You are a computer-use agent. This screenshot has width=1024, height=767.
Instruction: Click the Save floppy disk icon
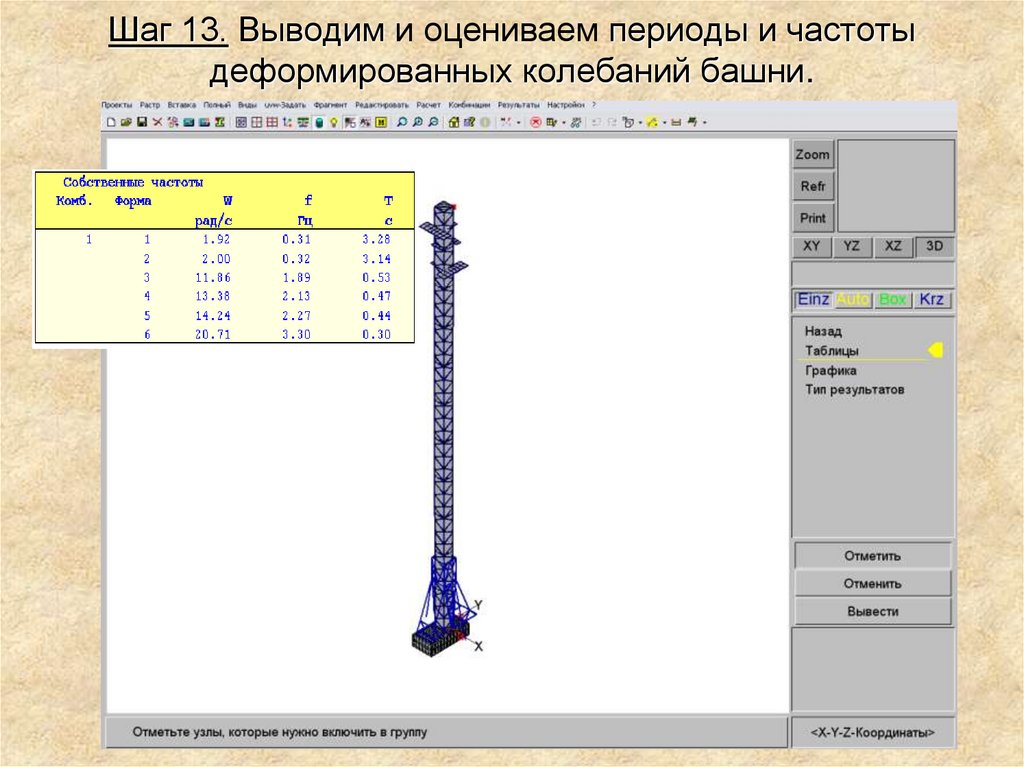[x=142, y=122]
